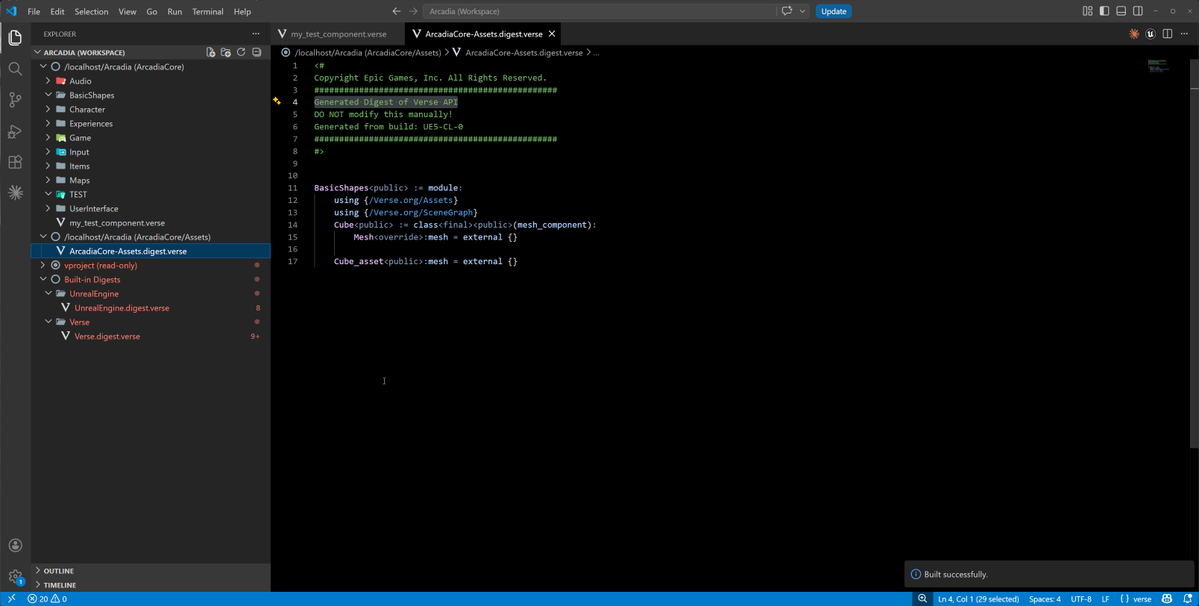The image size is (1199, 606).
Task: Open Explorer views and more actions menu
Action: pyautogui.click(x=256, y=34)
